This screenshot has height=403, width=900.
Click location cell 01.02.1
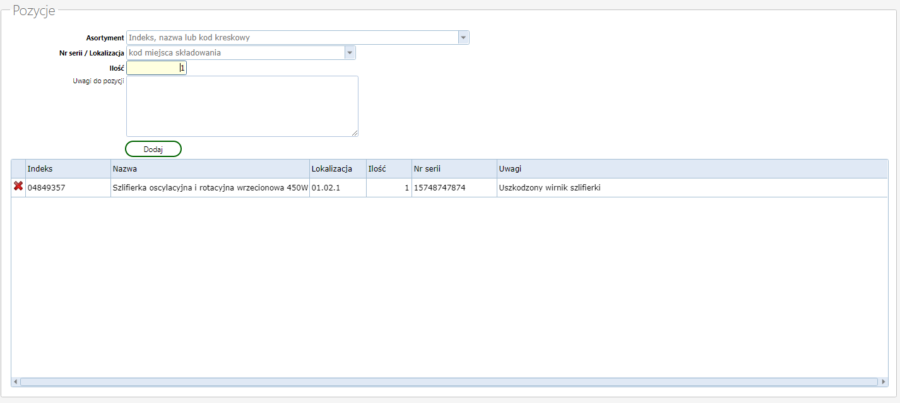point(338,187)
